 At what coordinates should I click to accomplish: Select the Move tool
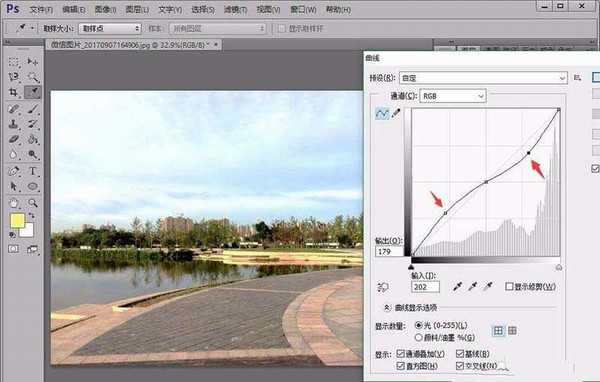[x=33, y=62]
